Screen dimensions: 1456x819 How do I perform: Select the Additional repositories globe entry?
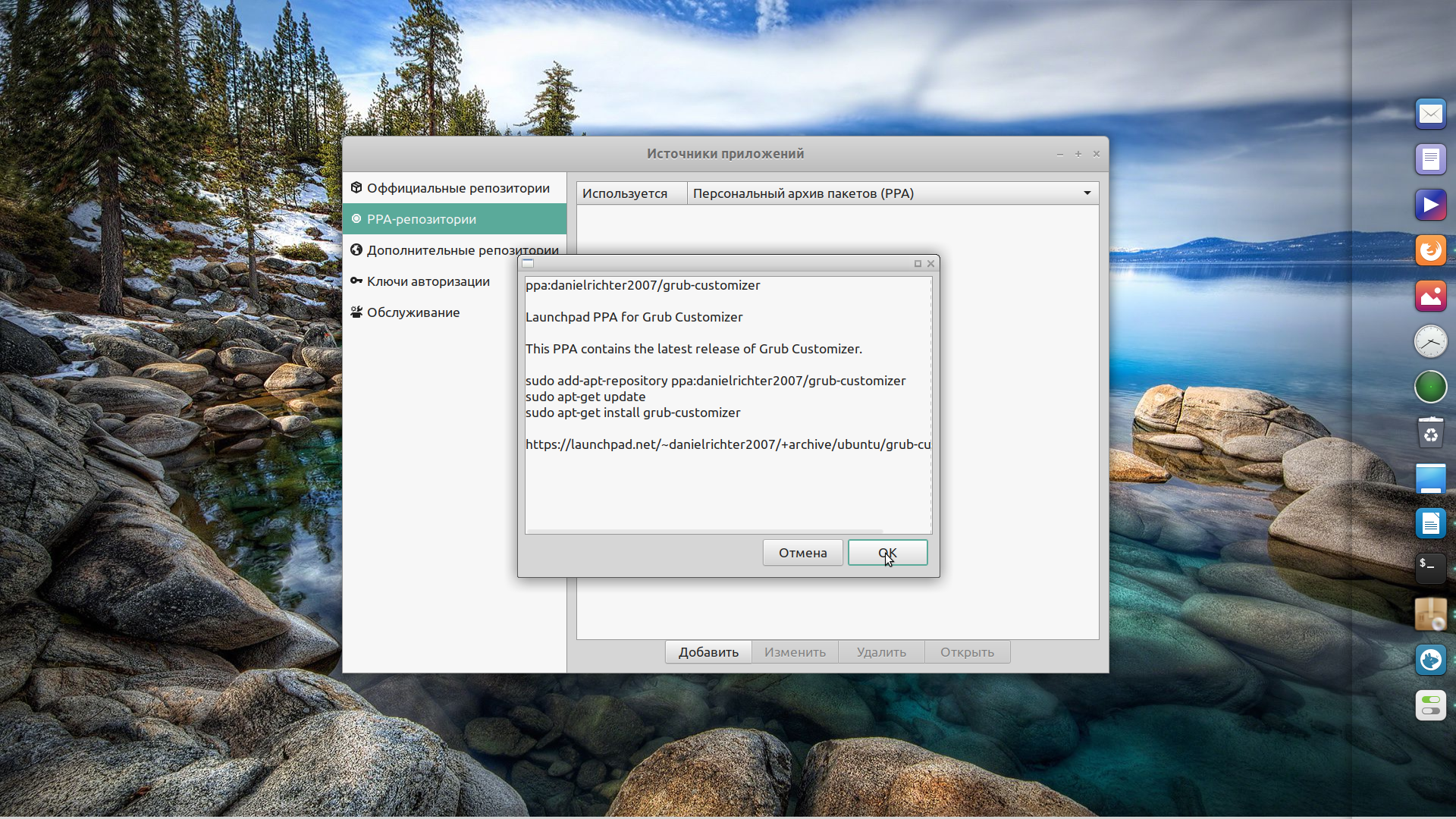pos(440,250)
